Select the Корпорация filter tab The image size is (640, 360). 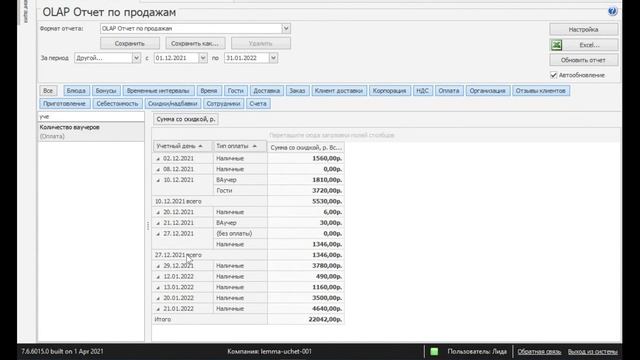coord(389,91)
